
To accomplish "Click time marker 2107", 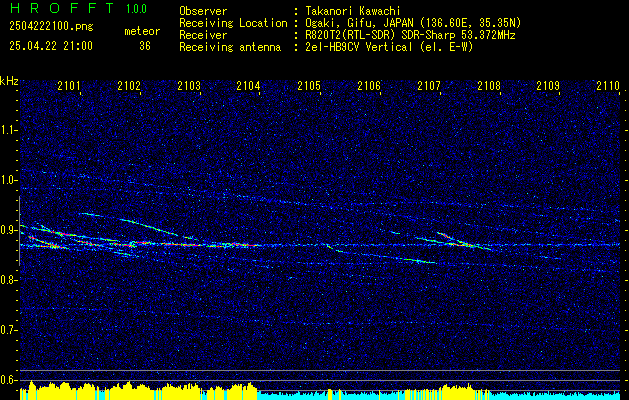I will [429, 85].
